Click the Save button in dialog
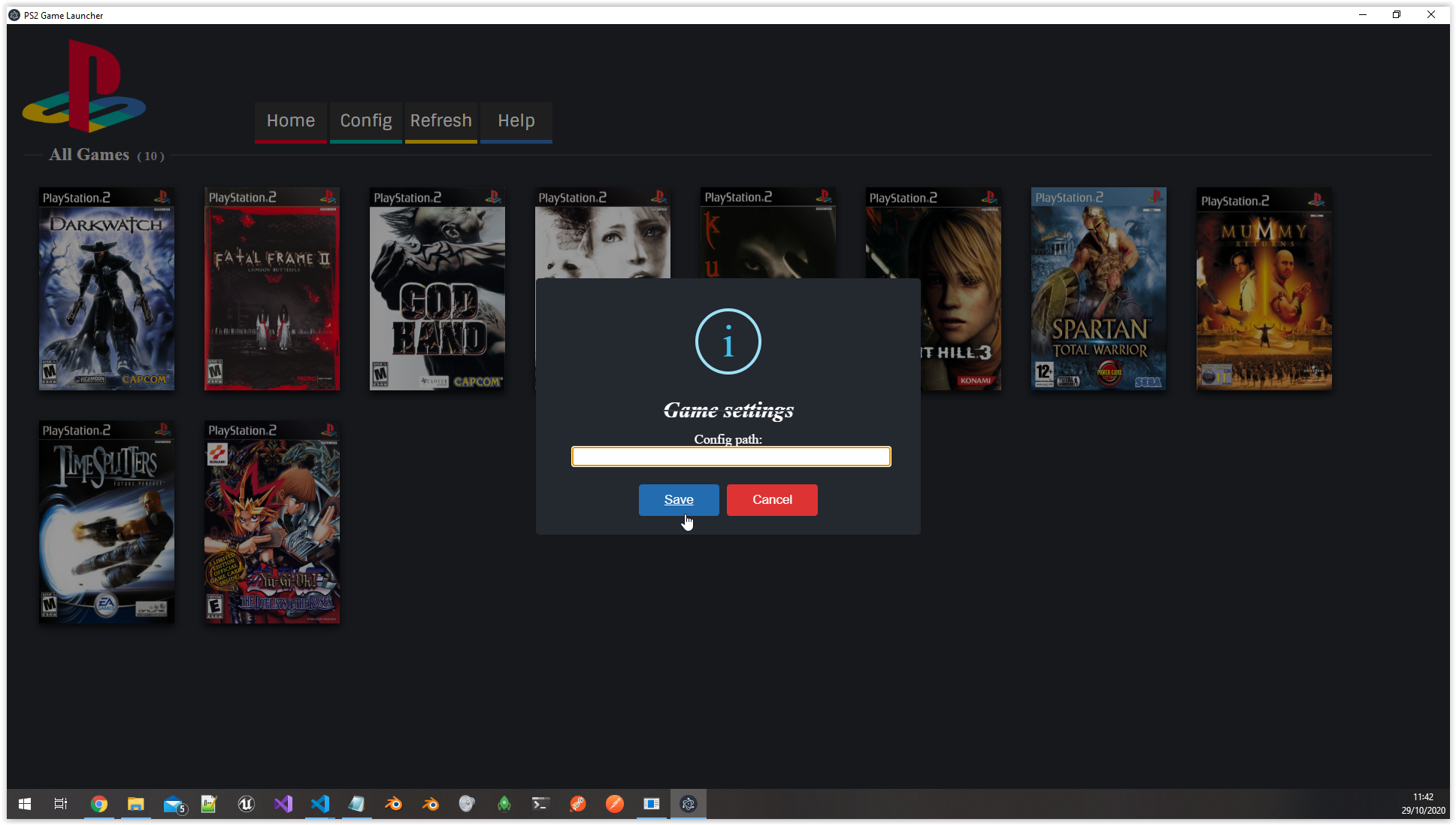This screenshot has width=1456, height=825. tap(678, 500)
